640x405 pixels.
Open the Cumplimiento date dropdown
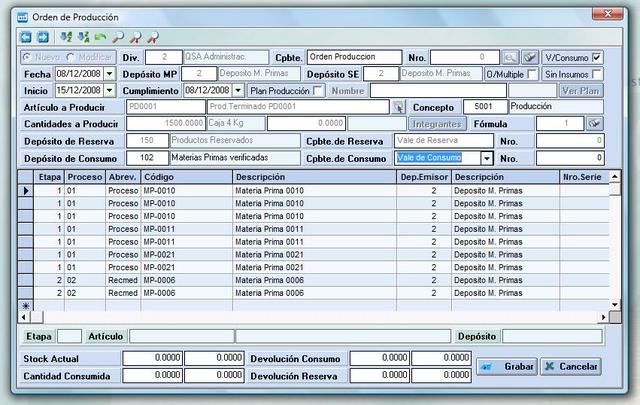238,90
